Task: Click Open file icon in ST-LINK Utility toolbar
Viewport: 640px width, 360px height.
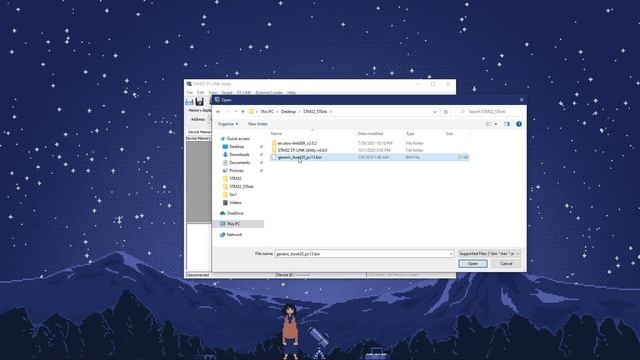Action: 189,101
